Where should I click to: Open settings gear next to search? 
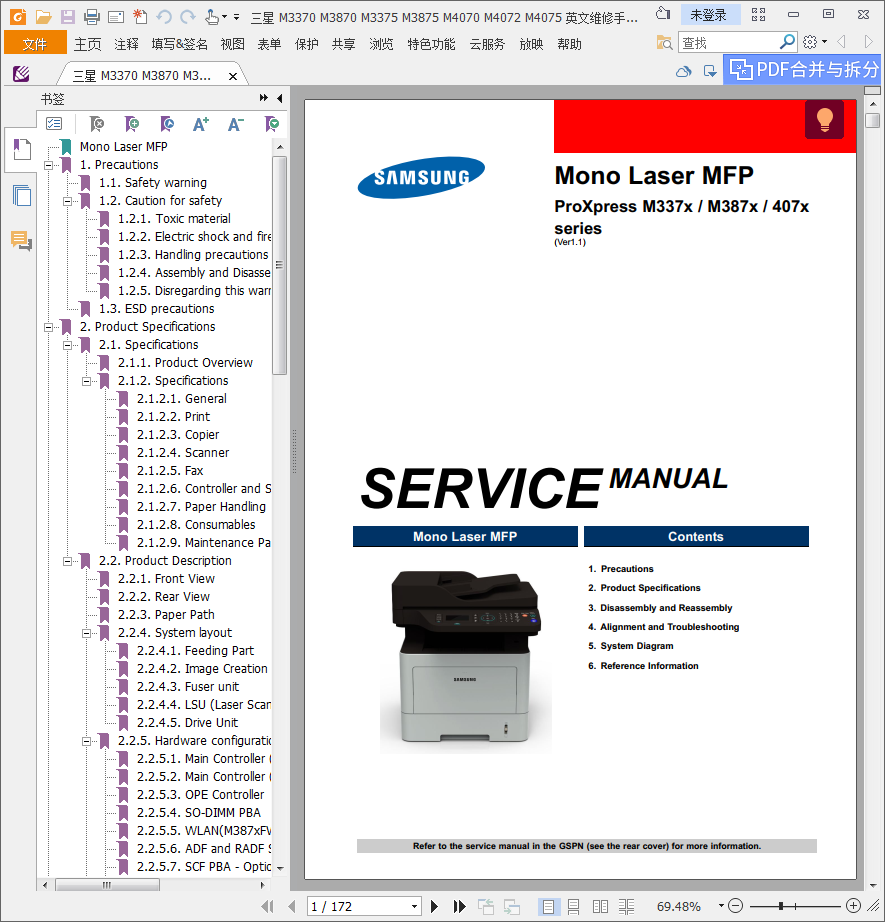point(810,42)
